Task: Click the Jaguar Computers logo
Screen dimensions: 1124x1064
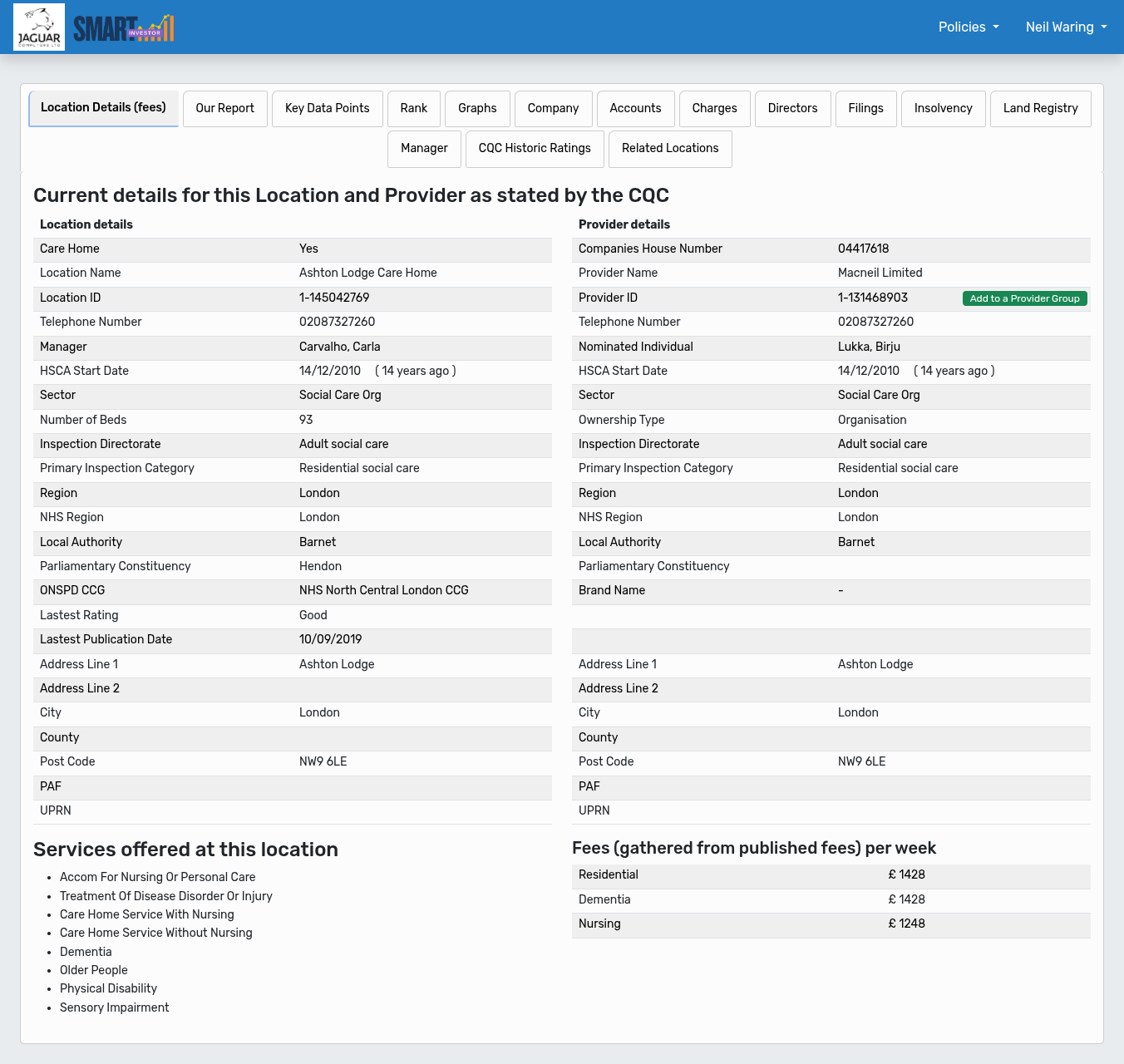Action: (x=39, y=27)
